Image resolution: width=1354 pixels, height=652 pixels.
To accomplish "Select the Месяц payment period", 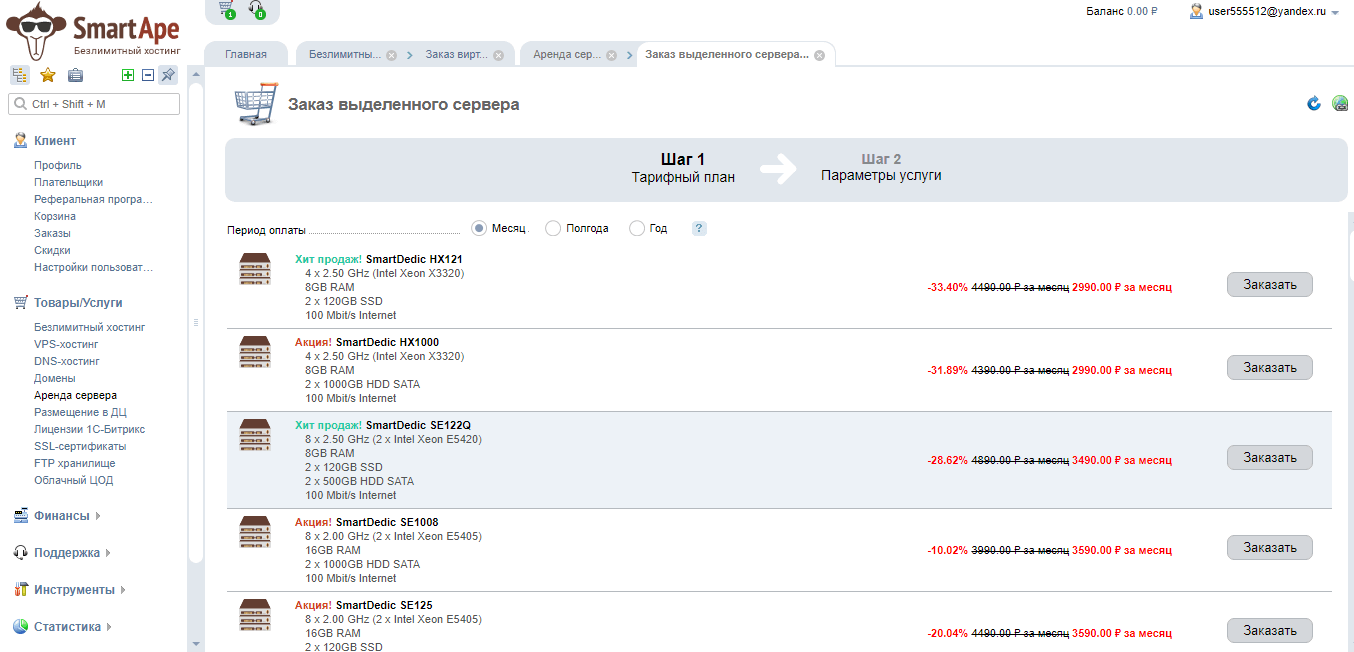I will (480, 228).
